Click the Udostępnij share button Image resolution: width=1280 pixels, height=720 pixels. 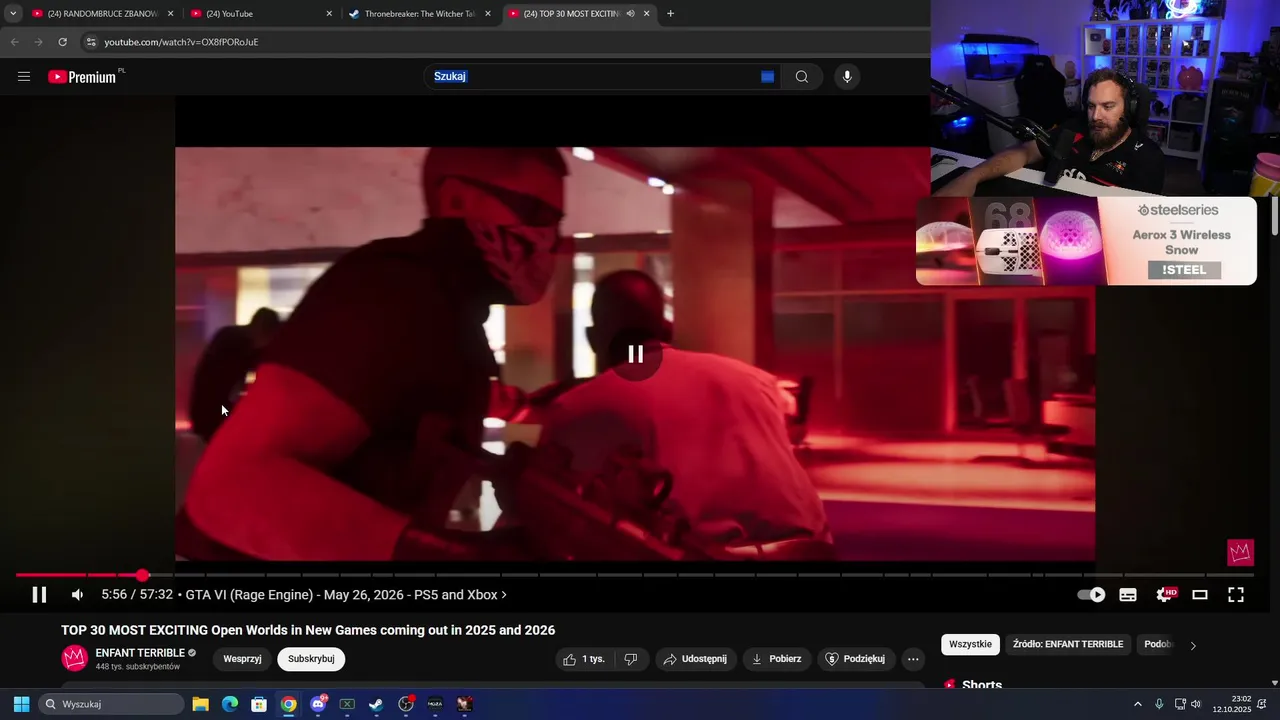click(696, 659)
